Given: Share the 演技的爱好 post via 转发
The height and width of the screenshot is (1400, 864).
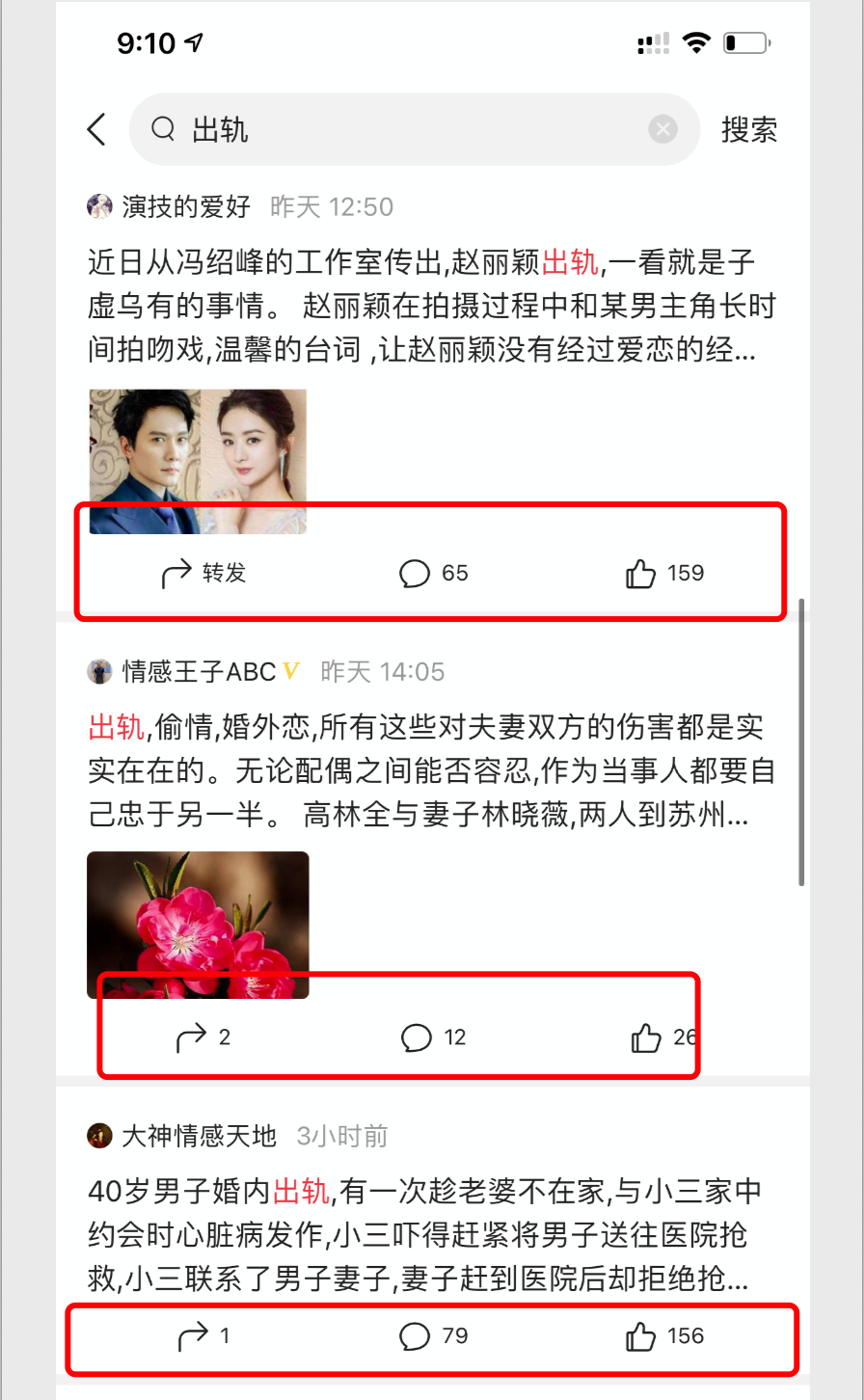Looking at the screenshot, I should [x=203, y=573].
